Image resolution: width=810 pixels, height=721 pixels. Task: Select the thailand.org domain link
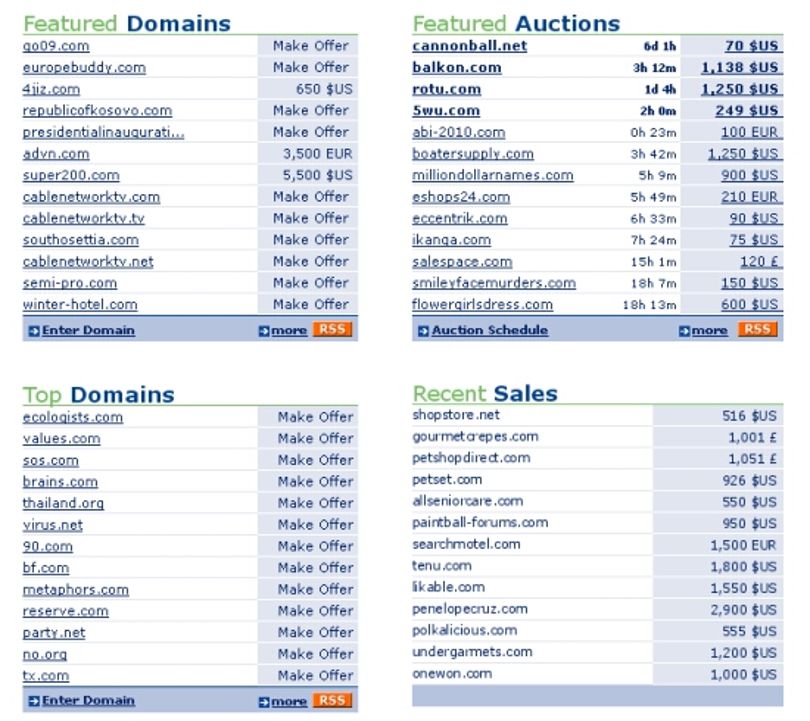[x=63, y=504]
